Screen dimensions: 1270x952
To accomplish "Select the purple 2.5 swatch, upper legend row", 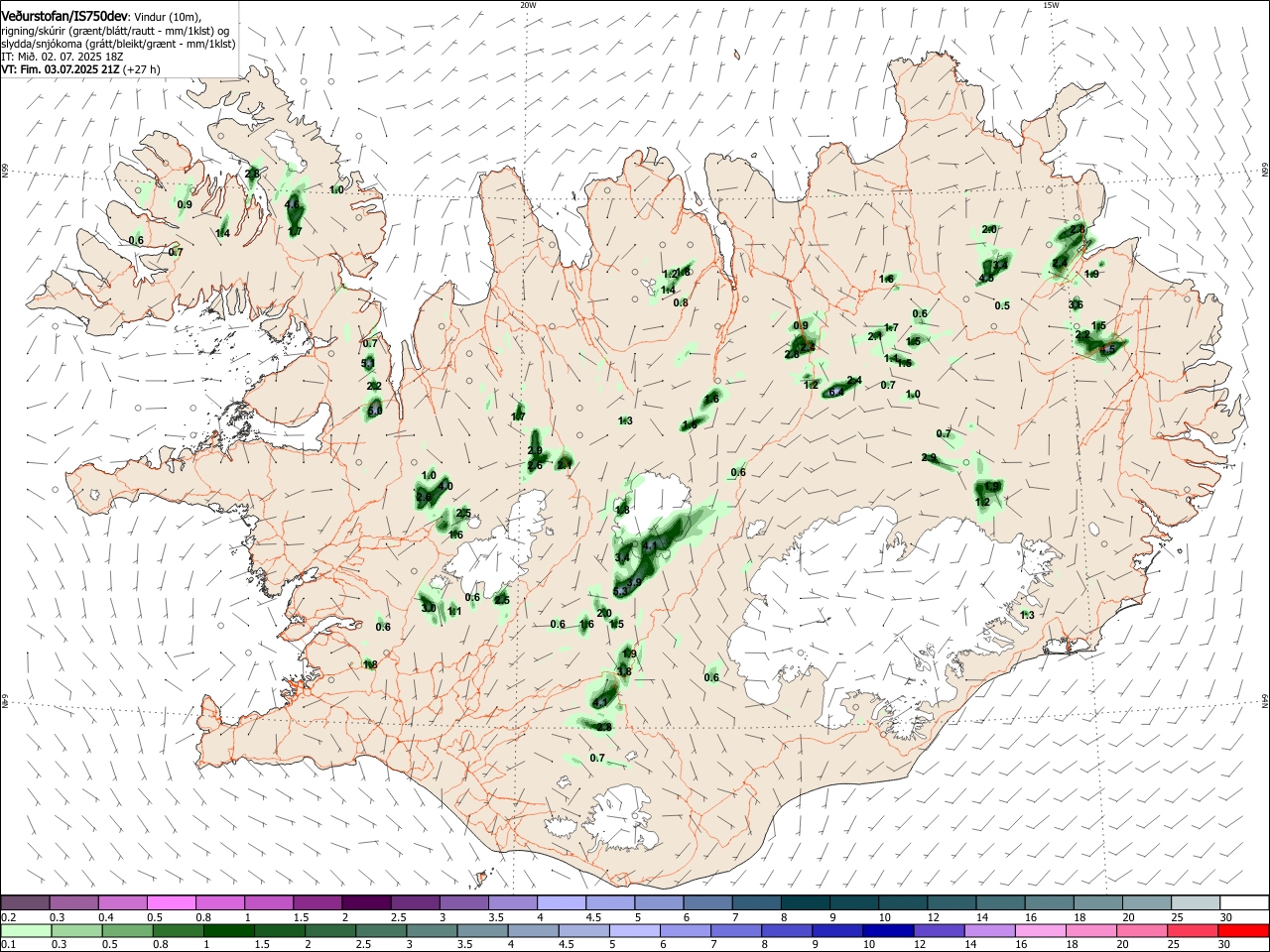I will (x=415, y=902).
